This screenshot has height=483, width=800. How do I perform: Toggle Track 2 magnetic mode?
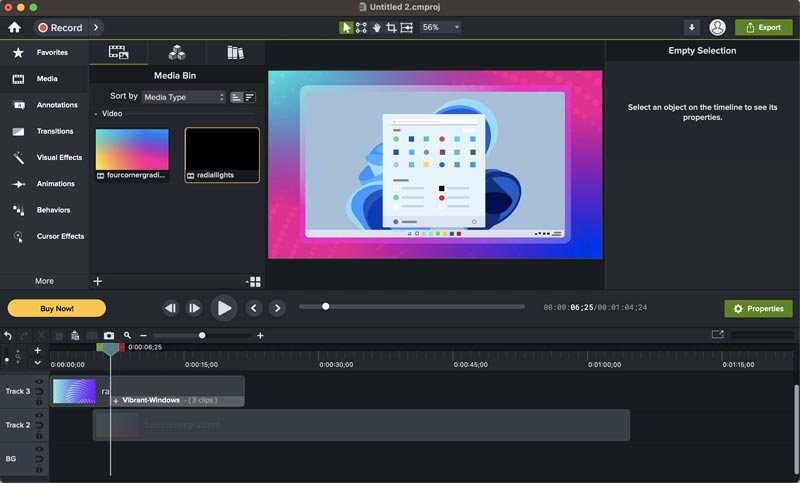pos(39,425)
